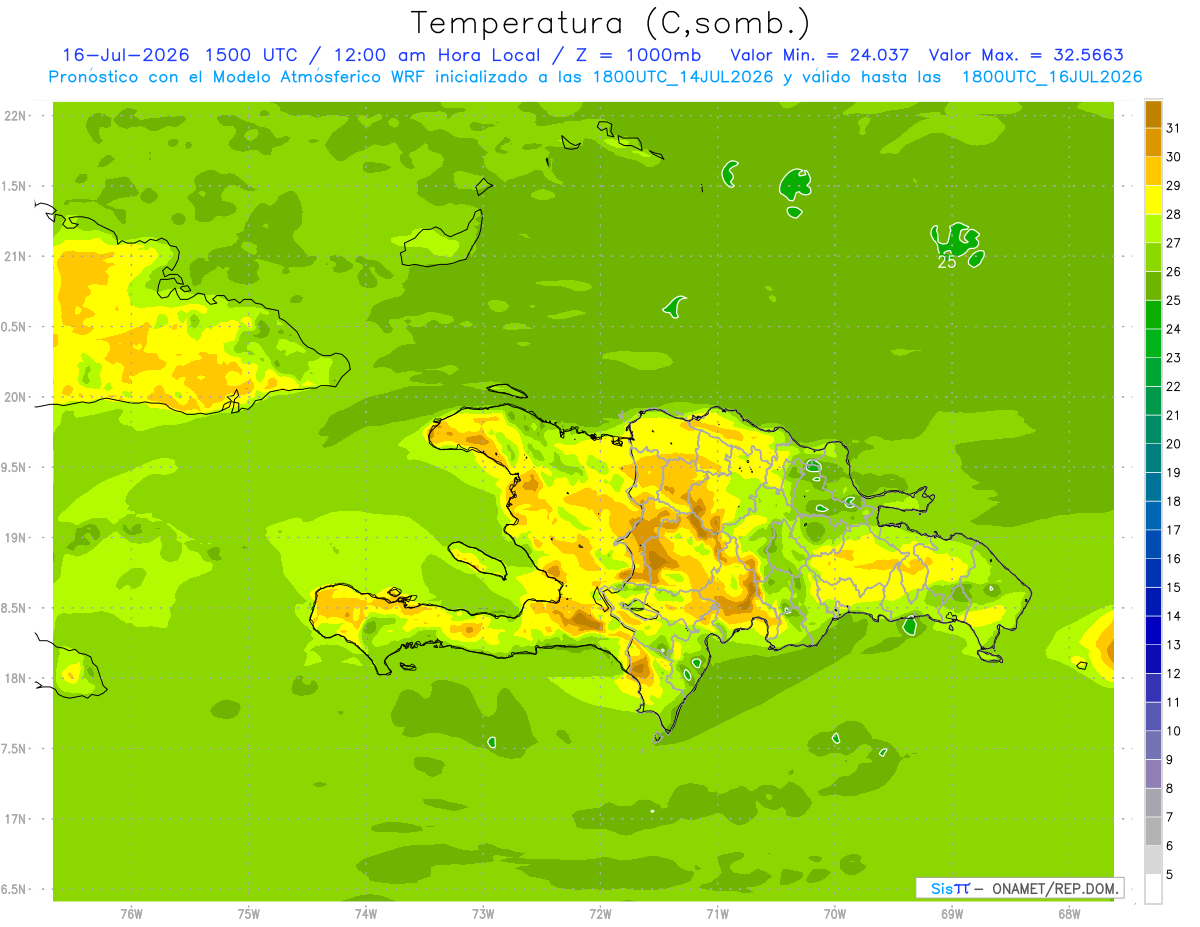The height and width of the screenshot is (927, 1200).
Task: Click the SisTT logo in the credit box
Action: pyautogui.click(x=950, y=888)
